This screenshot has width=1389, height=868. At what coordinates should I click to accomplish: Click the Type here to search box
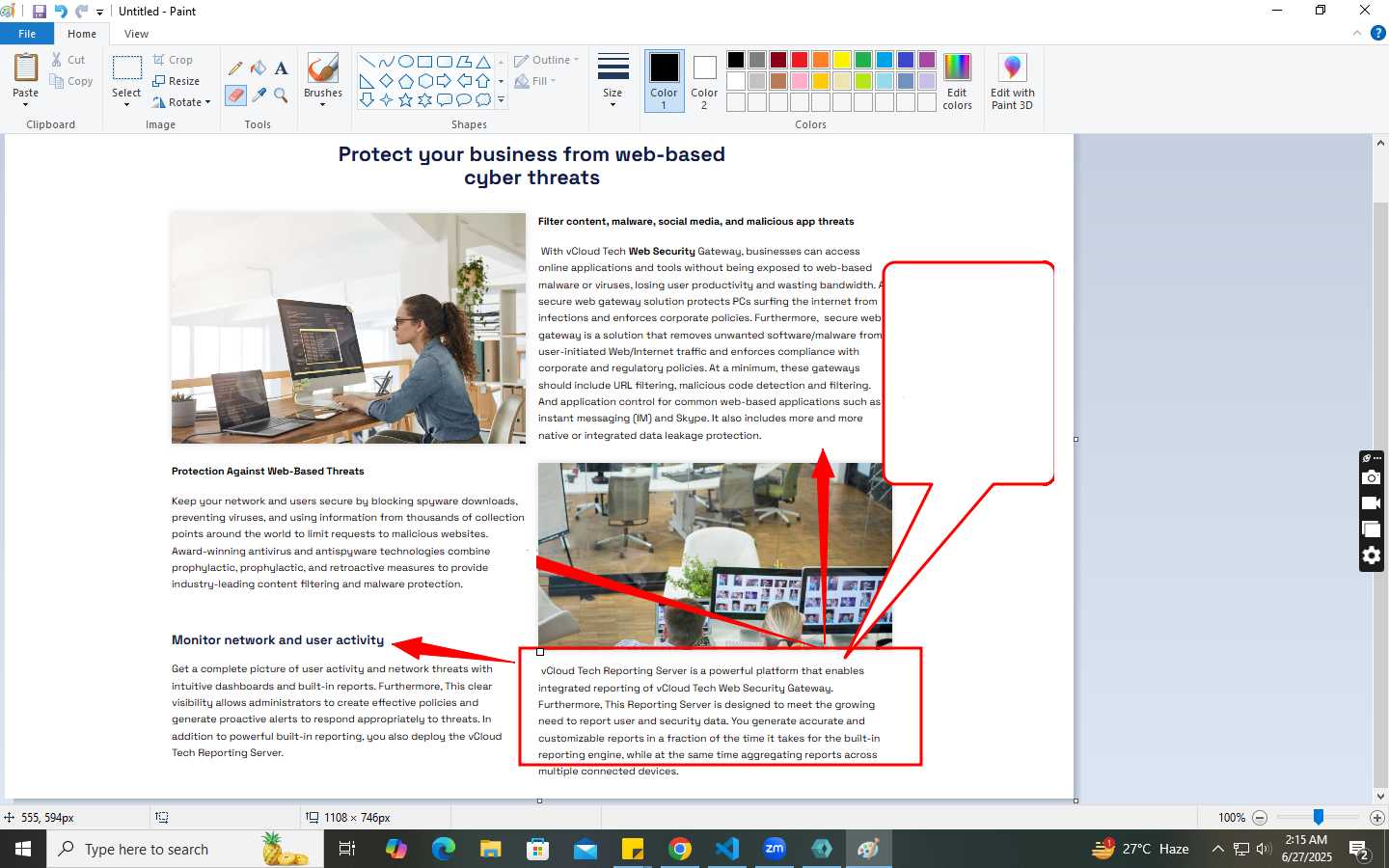185,849
